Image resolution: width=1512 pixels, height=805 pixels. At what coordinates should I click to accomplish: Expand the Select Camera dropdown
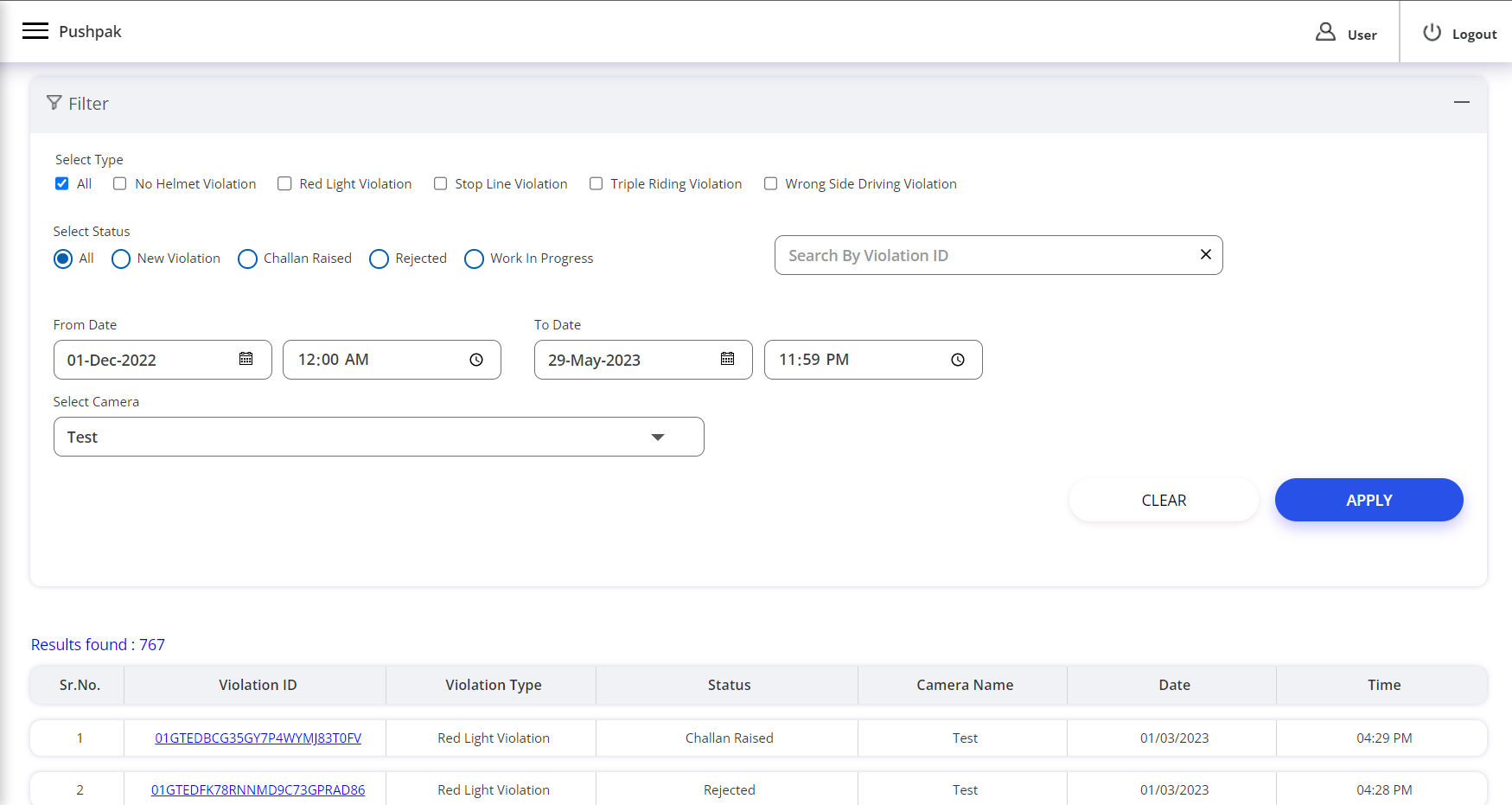coord(657,437)
